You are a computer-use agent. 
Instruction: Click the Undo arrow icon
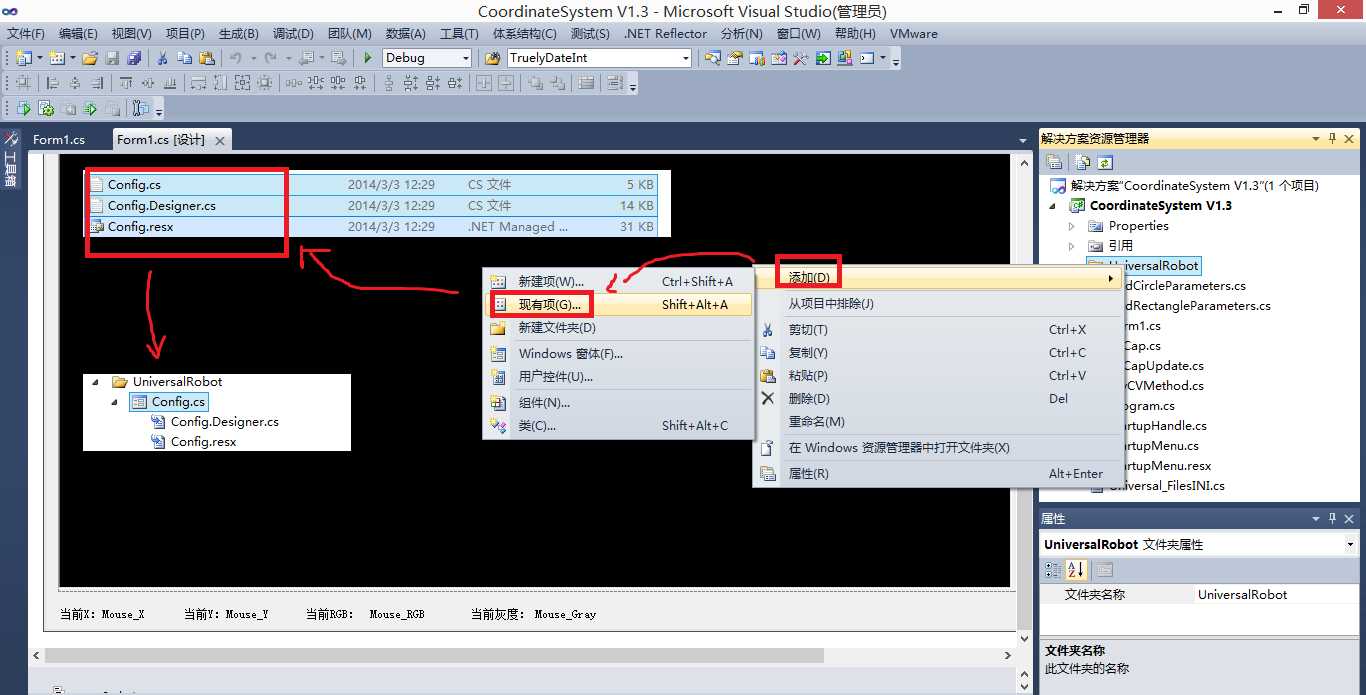[x=236, y=58]
